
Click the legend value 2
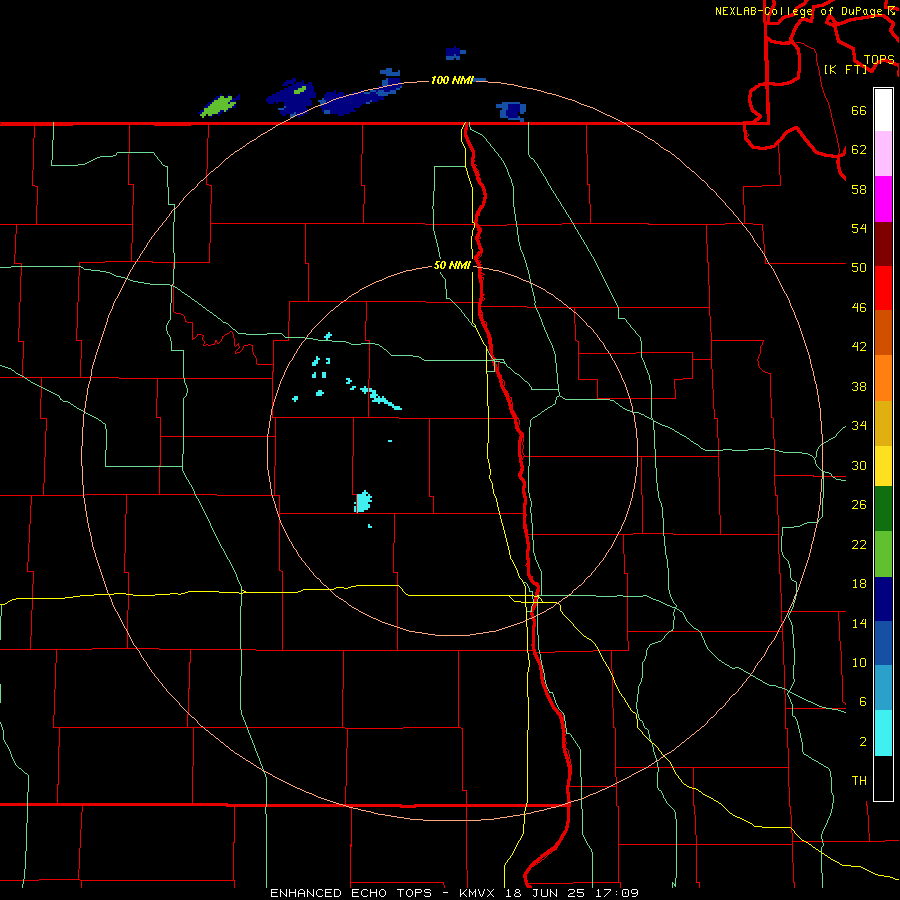(862, 742)
